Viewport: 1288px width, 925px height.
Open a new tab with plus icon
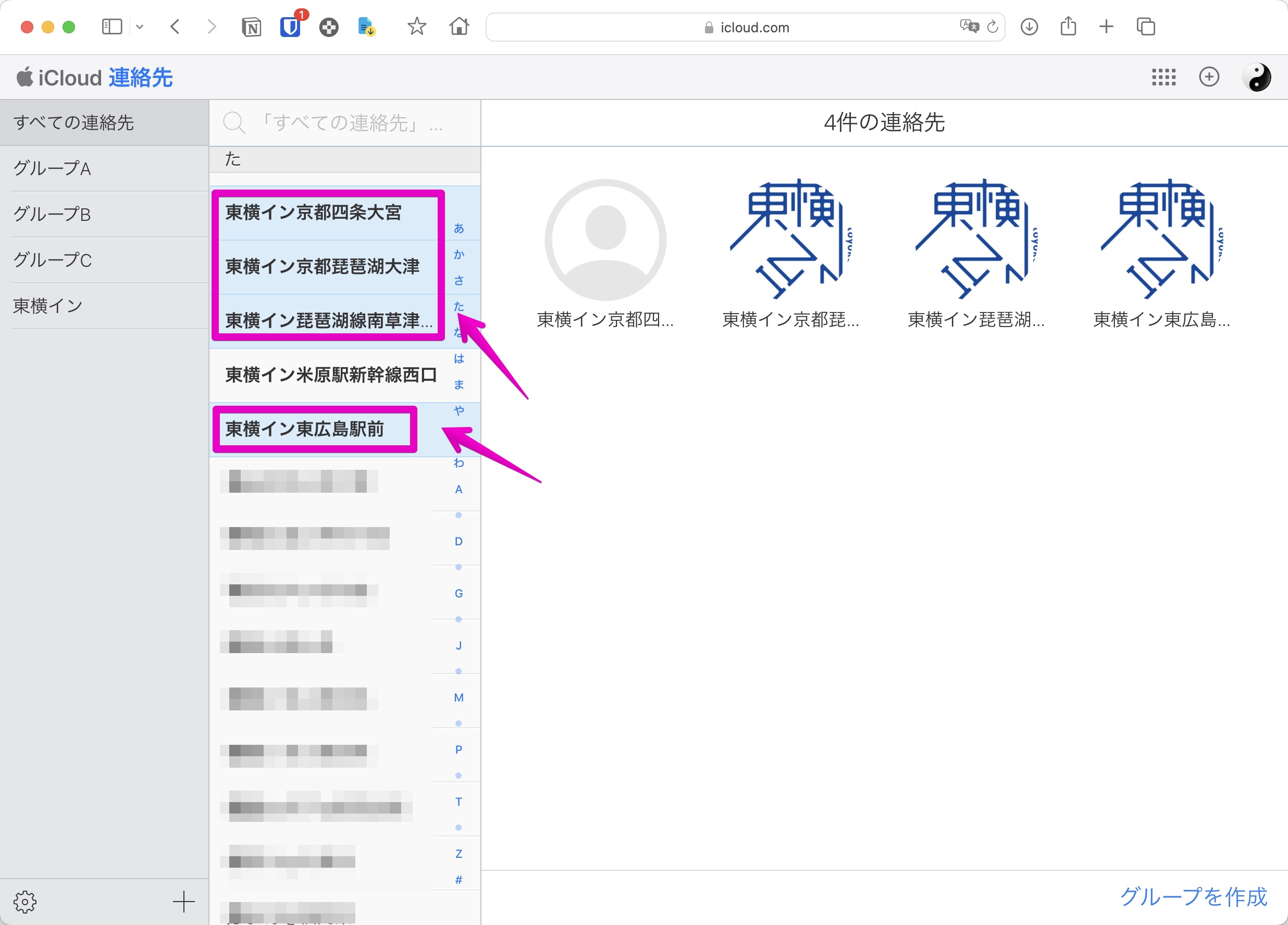pos(1106,27)
